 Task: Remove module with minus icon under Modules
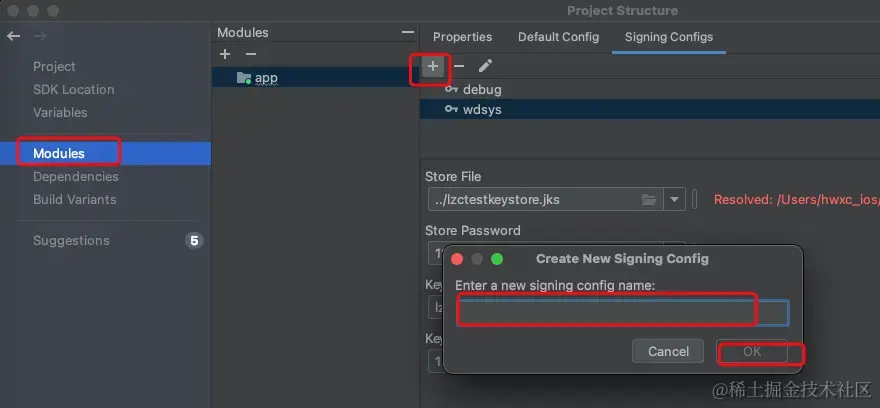251,54
